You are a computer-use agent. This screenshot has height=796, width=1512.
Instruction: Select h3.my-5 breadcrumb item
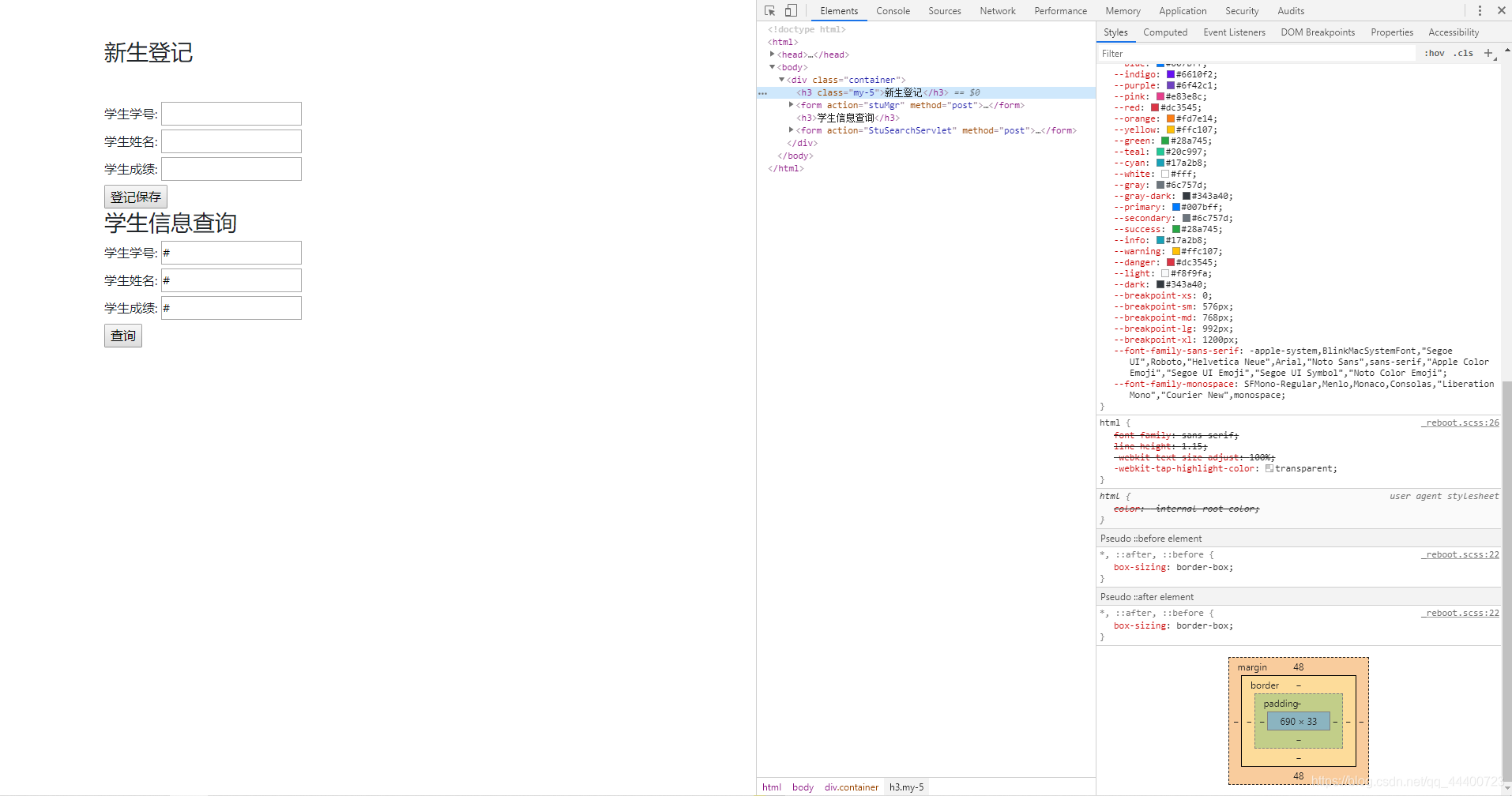coord(906,787)
